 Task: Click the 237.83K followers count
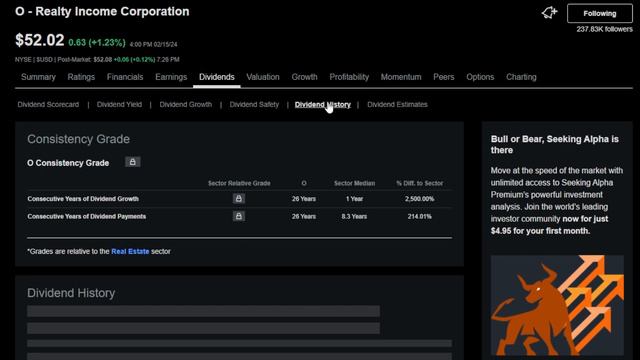[604, 29]
